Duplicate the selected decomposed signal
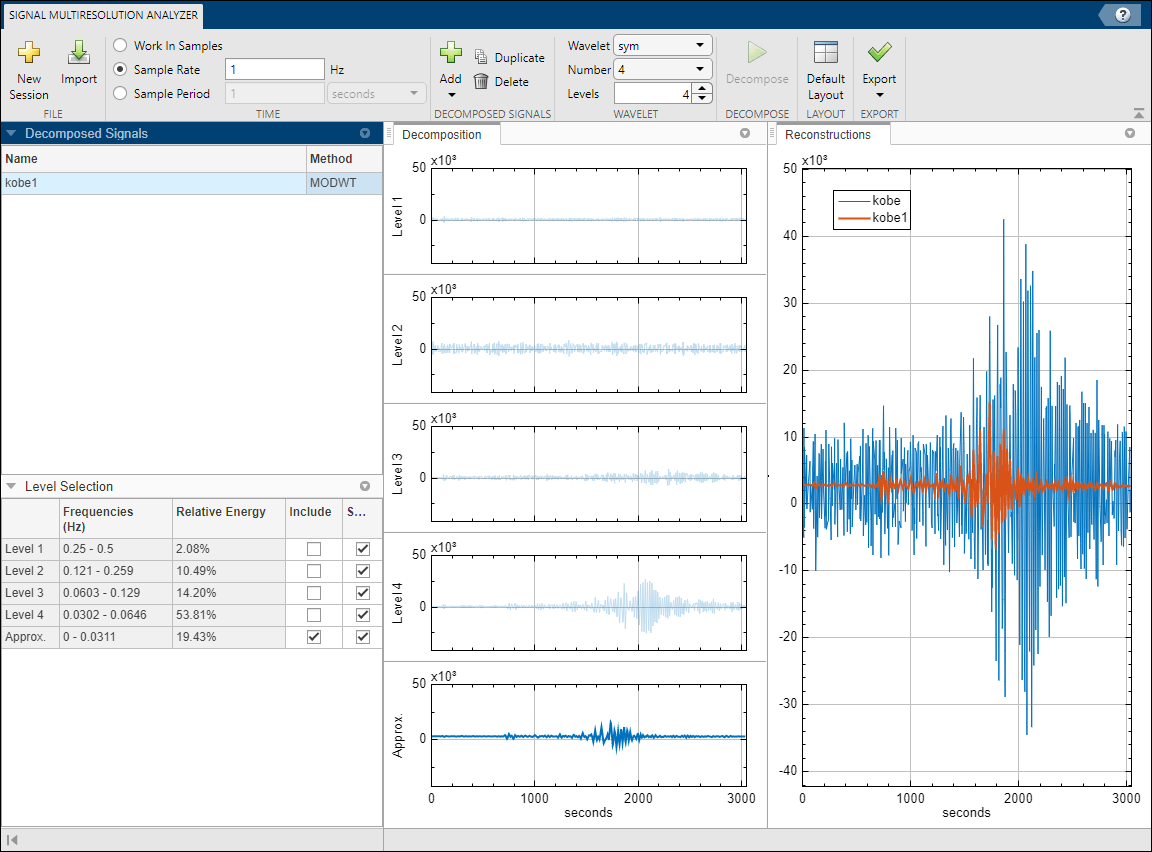The image size is (1152, 852). tap(509, 58)
